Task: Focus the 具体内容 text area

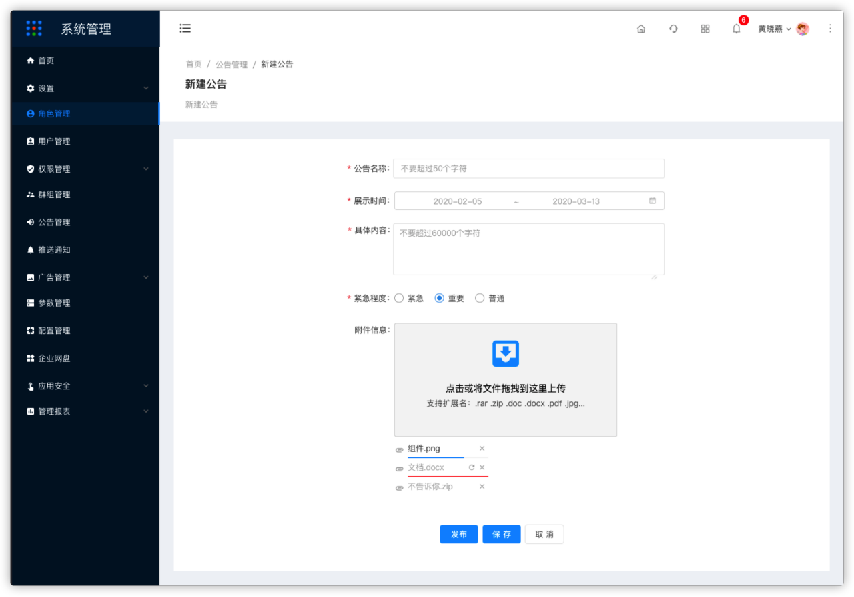Action: pyautogui.click(x=529, y=251)
